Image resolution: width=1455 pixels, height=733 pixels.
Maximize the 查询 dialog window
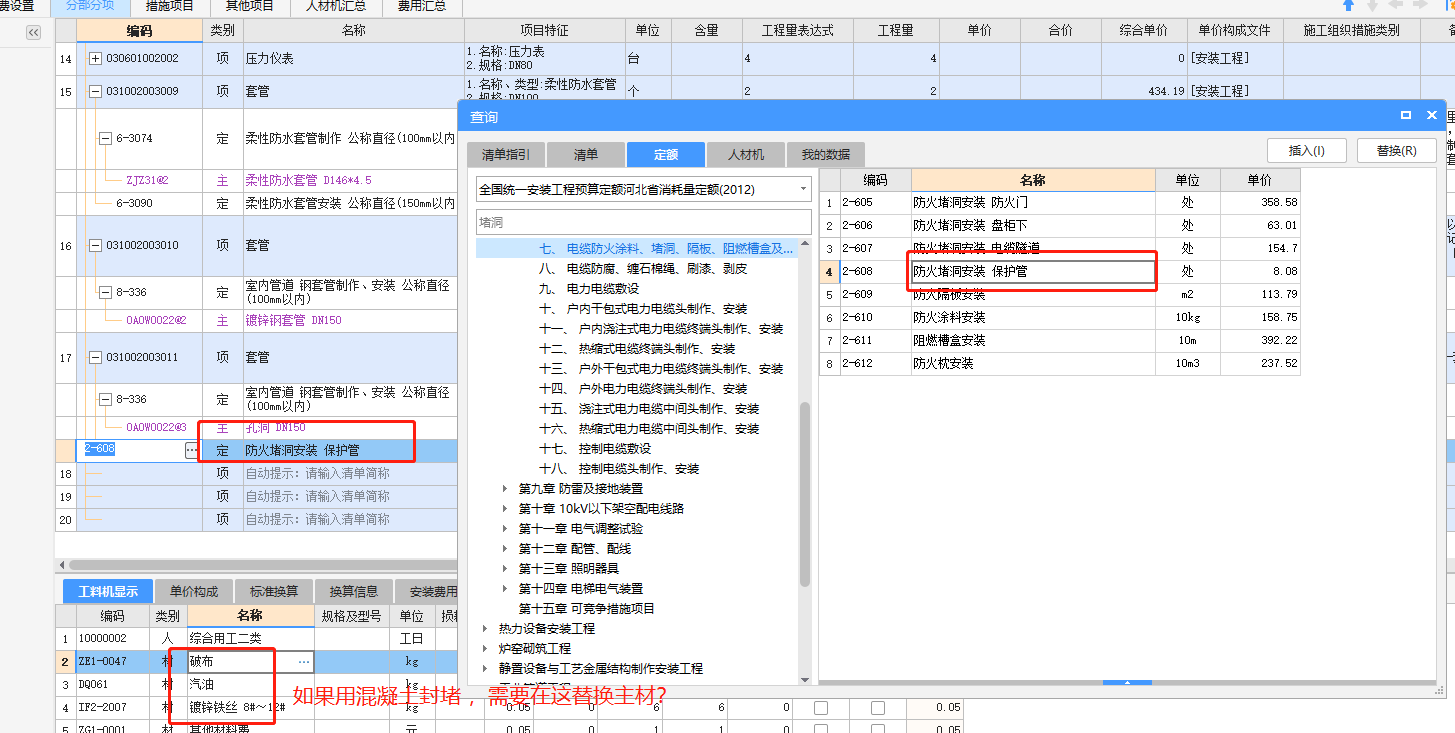(1406, 116)
